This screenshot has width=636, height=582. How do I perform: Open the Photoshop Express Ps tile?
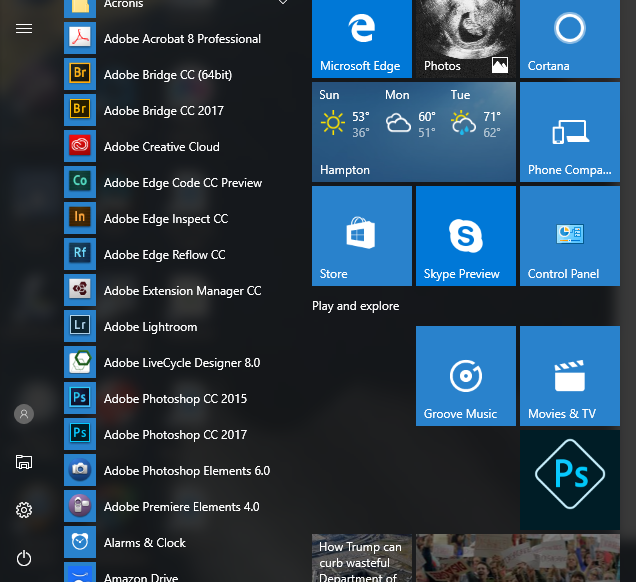[x=570, y=480]
